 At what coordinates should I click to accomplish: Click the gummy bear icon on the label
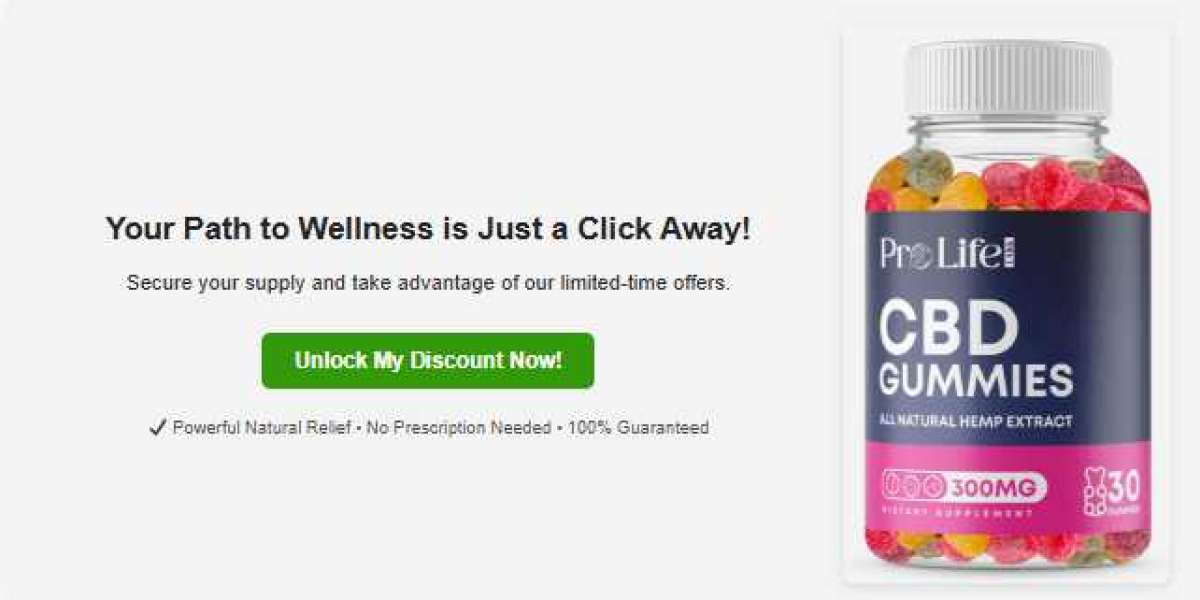pyautogui.click(x=1095, y=492)
